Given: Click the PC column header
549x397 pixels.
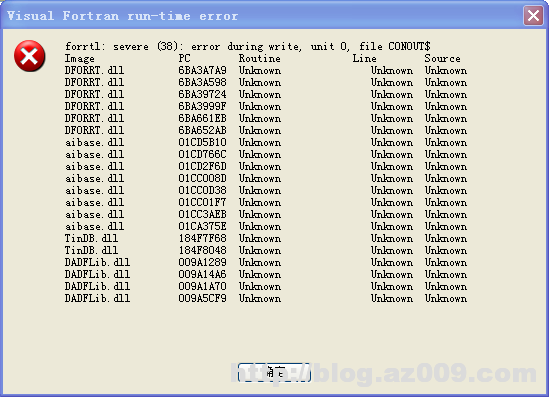Looking at the screenshot, I should click(185, 58).
